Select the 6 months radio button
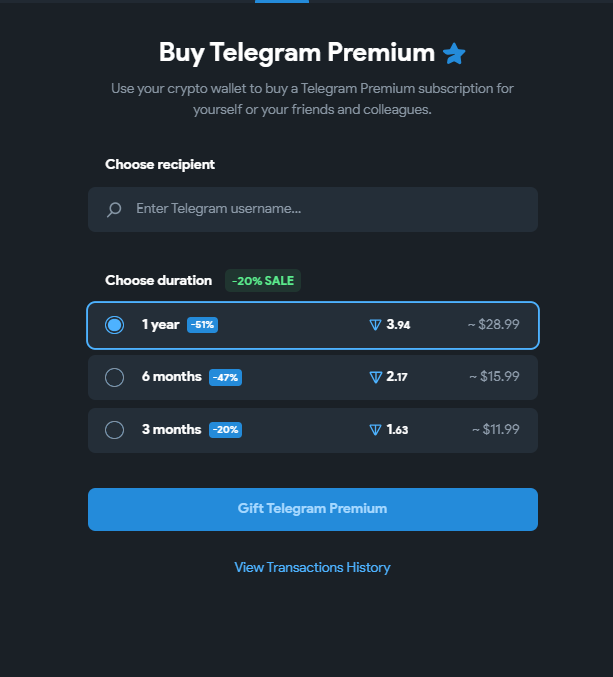 pyautogui.click(x=114, y=377)
